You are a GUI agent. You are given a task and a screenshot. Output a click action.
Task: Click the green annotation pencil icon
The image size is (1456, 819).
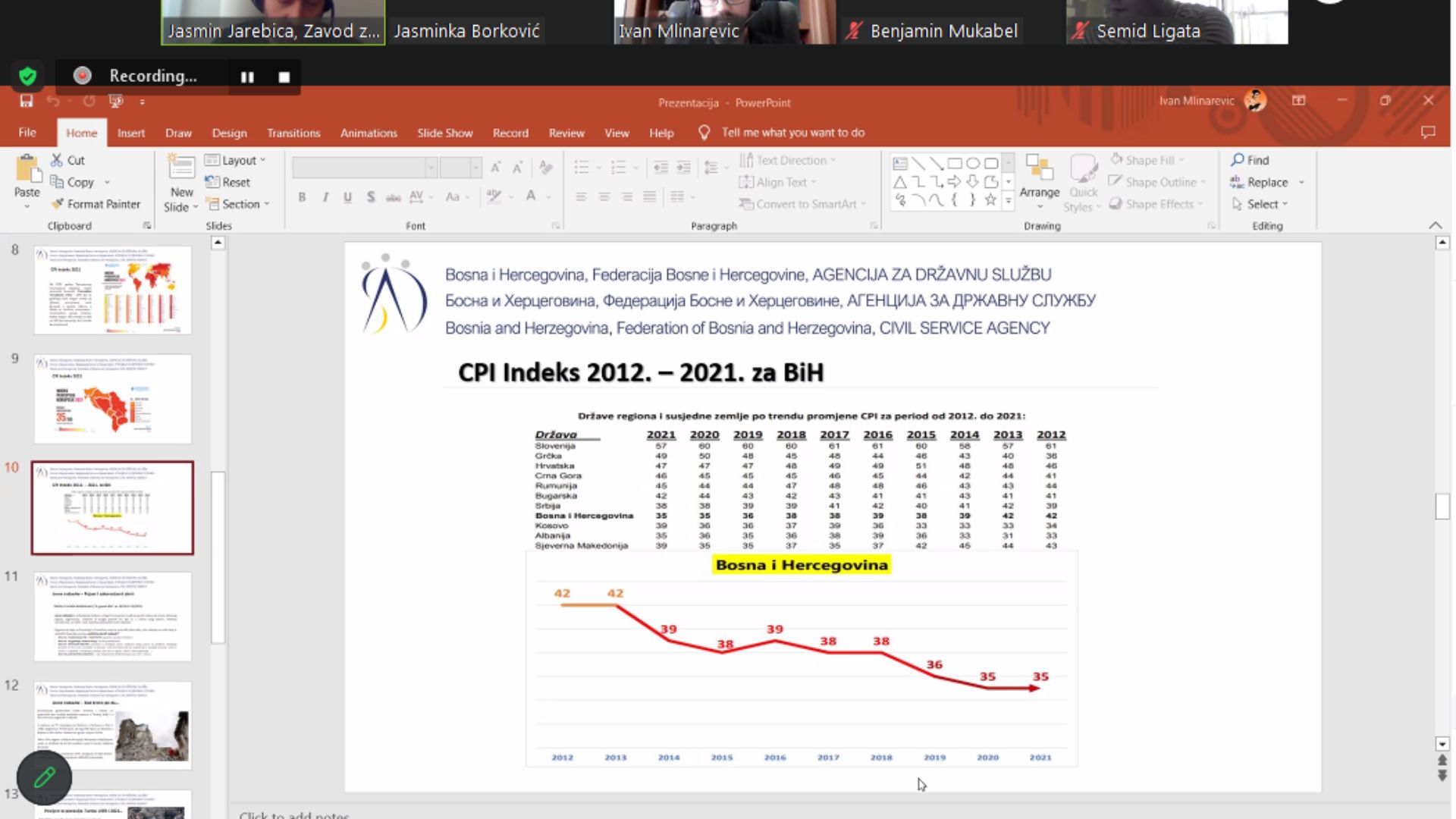pos(44,777)
